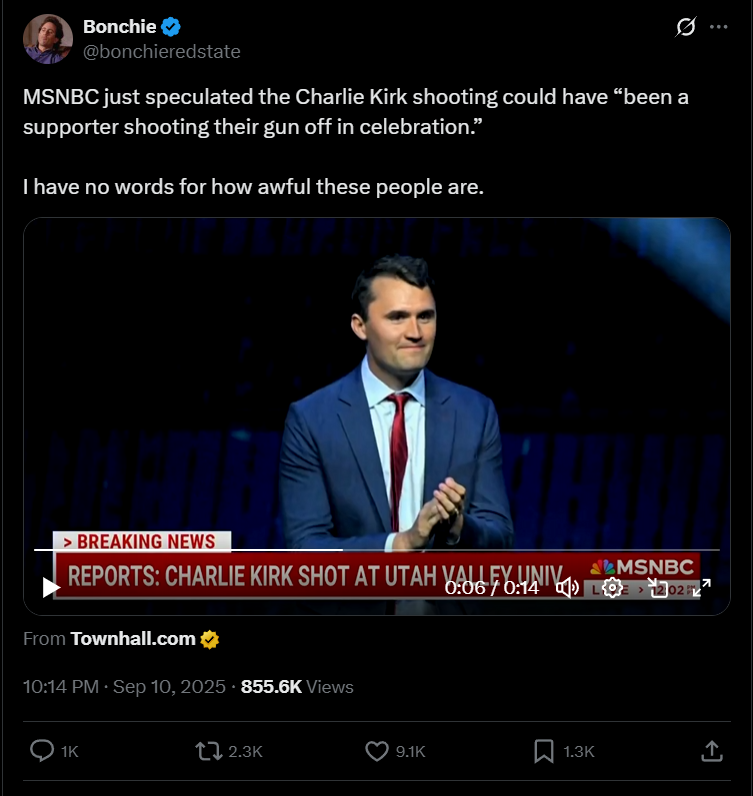Open Bonchie's profile picture
This screenshot has height=796, width=753.
point(47,40)
